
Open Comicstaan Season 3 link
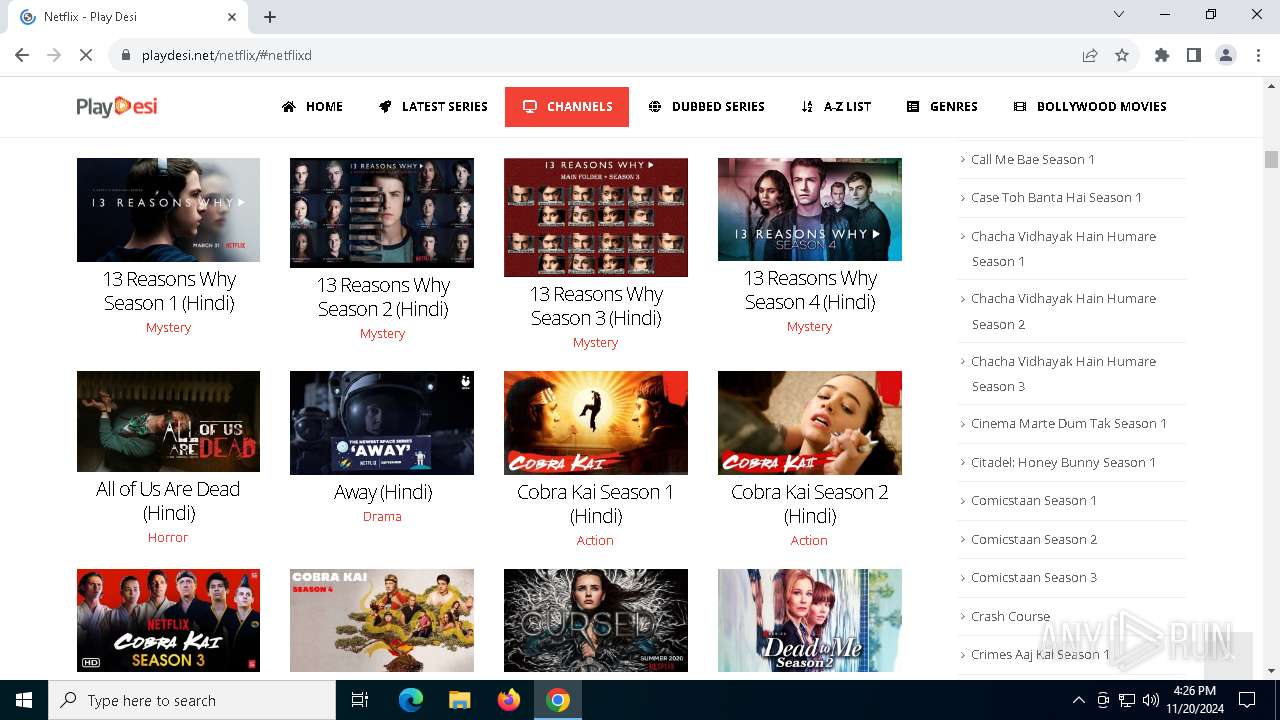pos(1034,577)
